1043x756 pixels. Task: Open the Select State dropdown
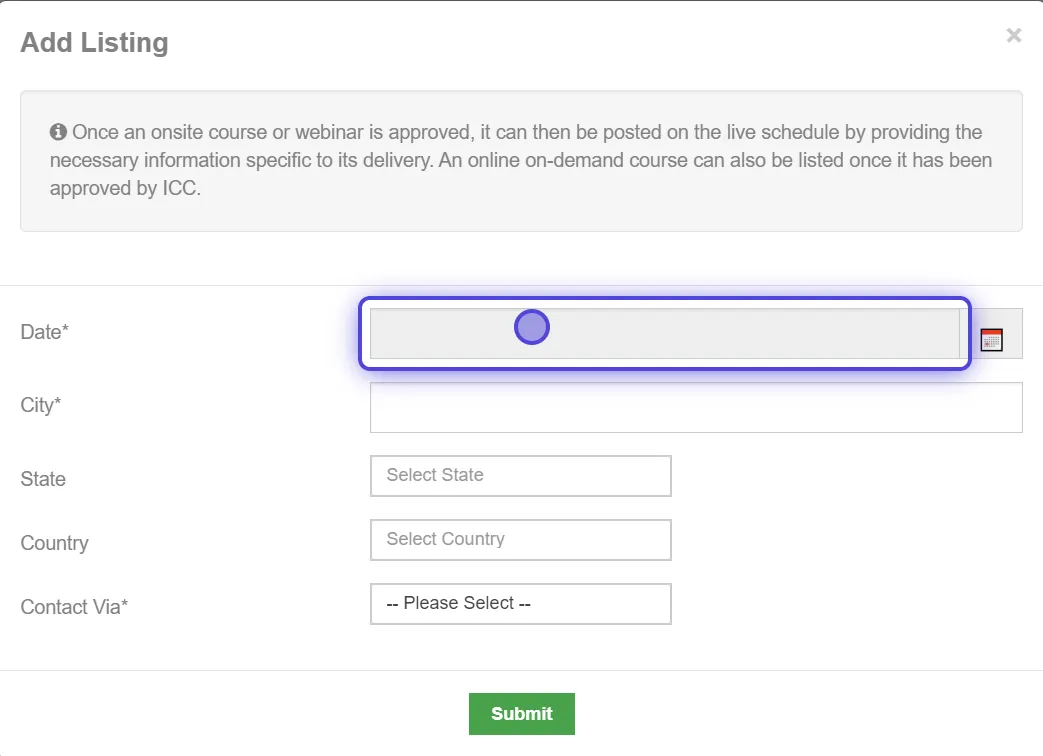(520, 475)
